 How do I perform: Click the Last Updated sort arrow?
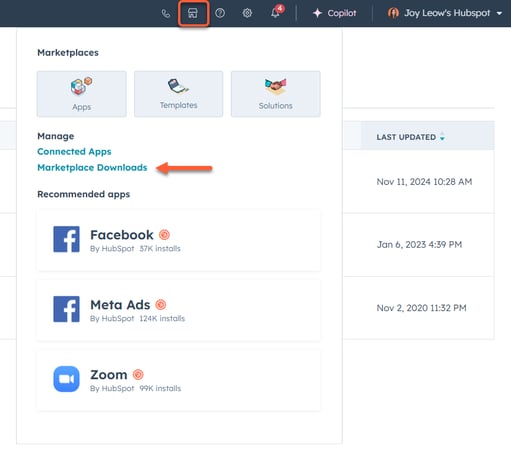click(x=442, y=137)
